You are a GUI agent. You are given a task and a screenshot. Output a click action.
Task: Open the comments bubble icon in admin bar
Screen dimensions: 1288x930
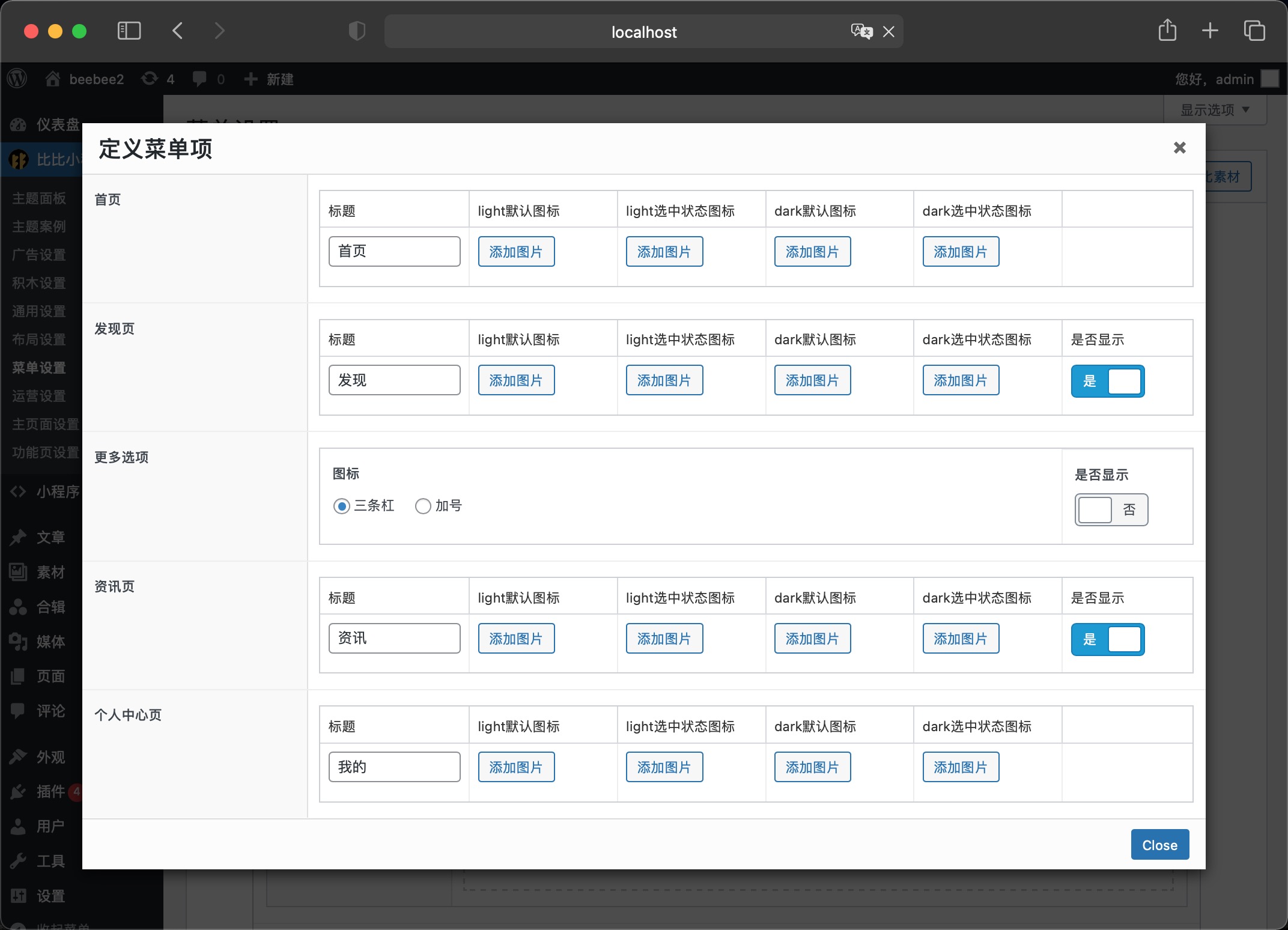point(199,79)
